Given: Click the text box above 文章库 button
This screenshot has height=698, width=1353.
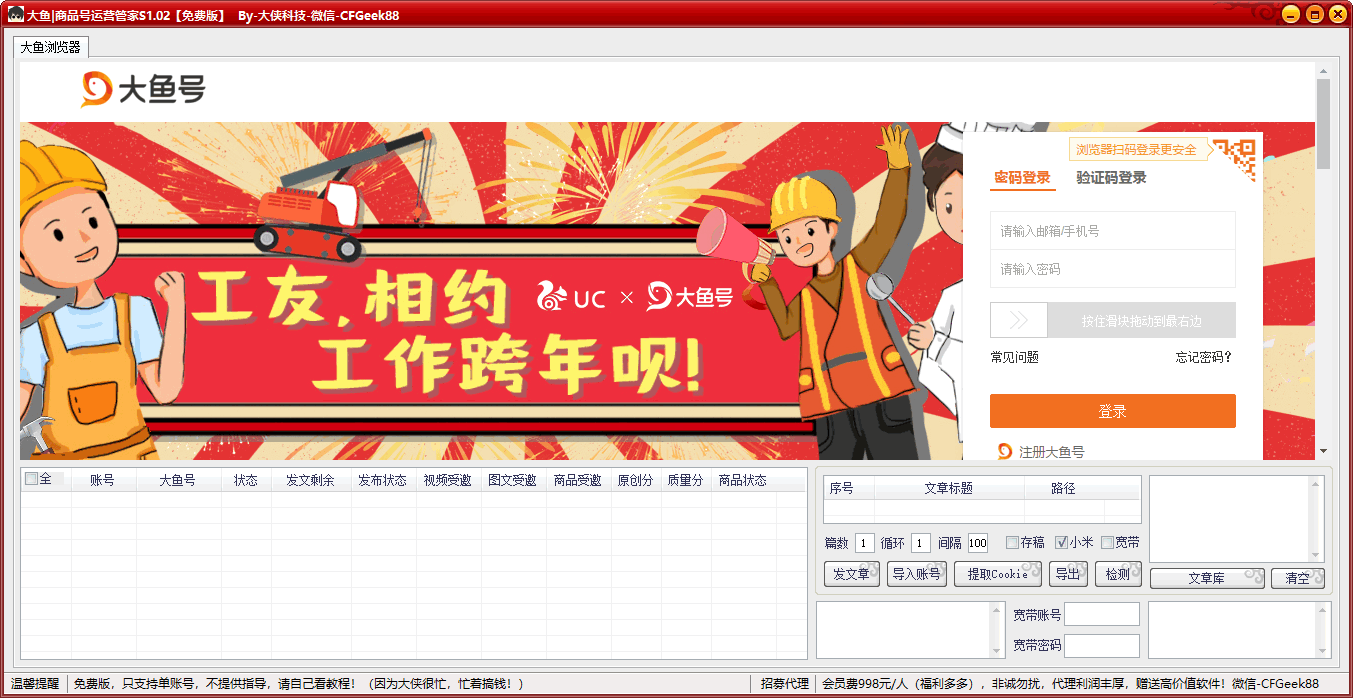Looking at the screenshot, I should pyautogui.click(x=1237, y=519).
